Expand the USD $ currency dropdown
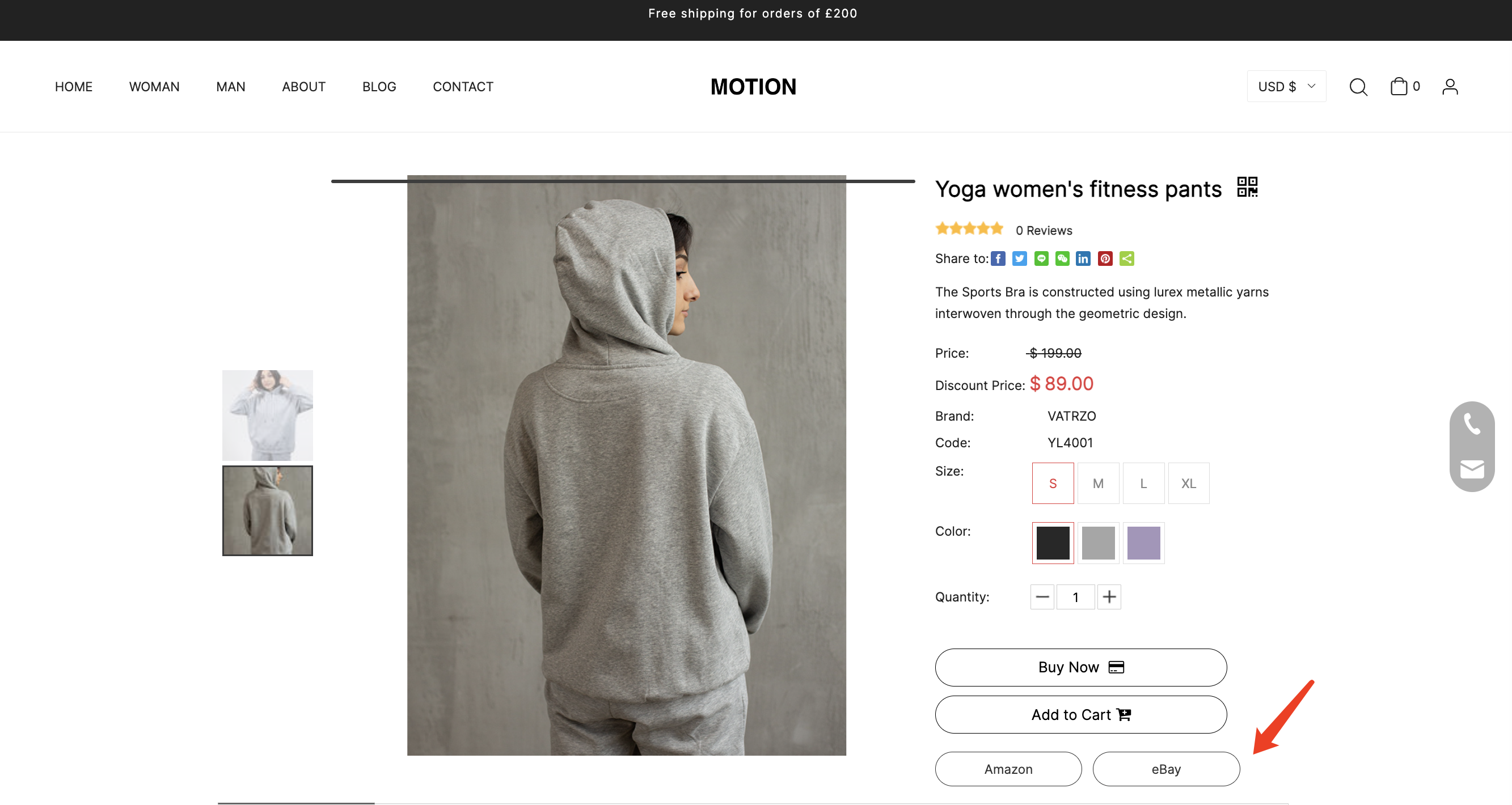The image size is (1512, 805). [x=1286, y=87]
